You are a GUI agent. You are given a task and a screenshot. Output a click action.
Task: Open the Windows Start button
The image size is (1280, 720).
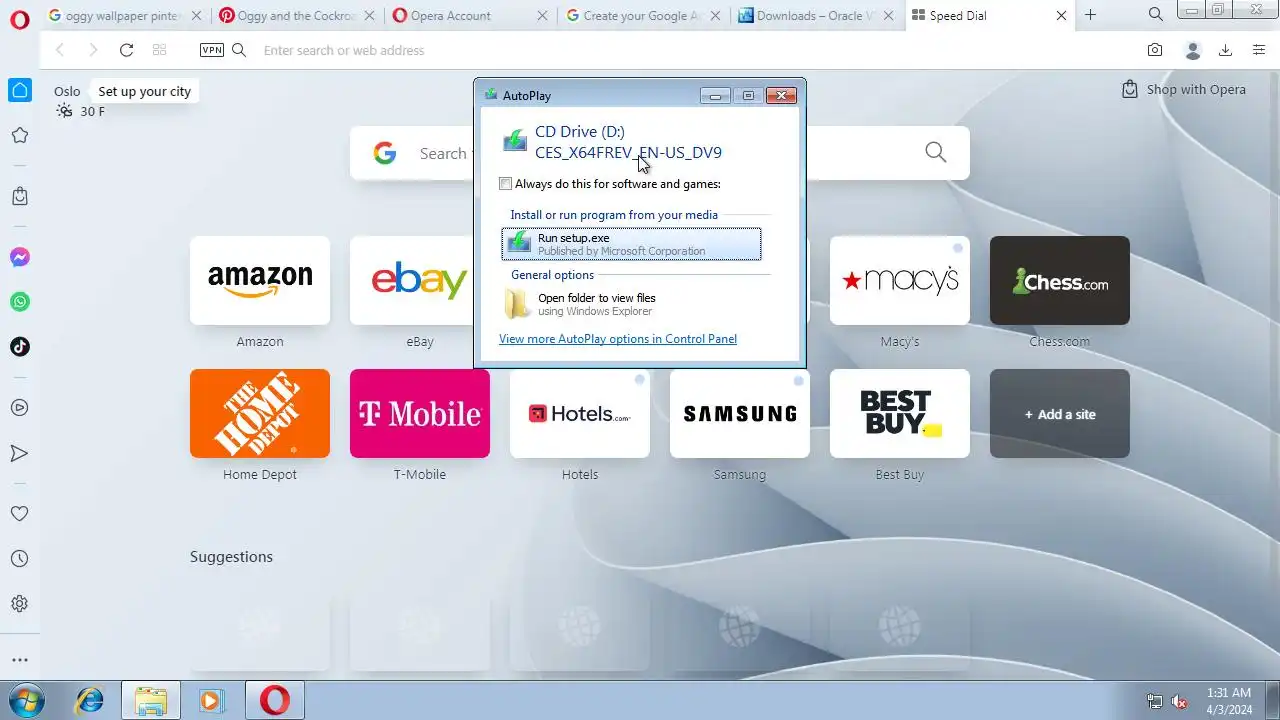click(x=27, y=700)
